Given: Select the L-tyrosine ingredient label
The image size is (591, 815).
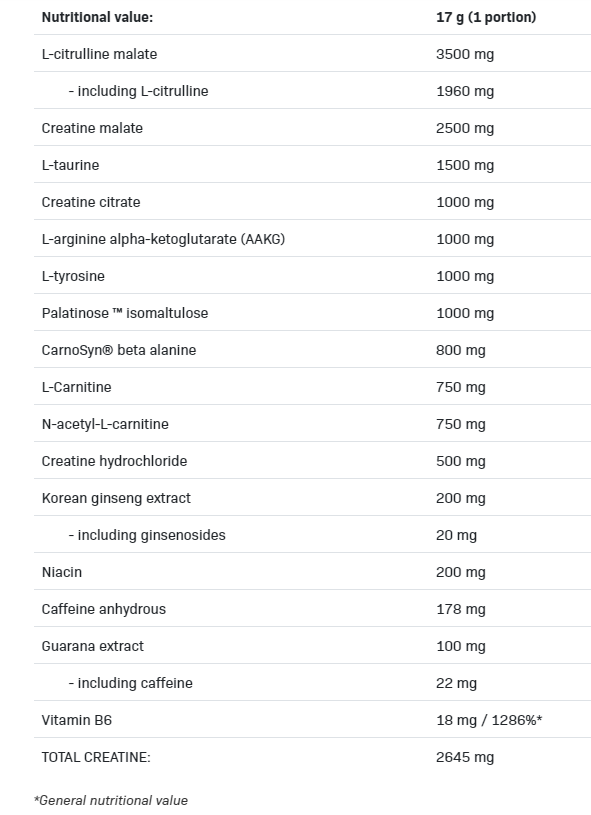Looking at the screenshot, I should [73, 276].
